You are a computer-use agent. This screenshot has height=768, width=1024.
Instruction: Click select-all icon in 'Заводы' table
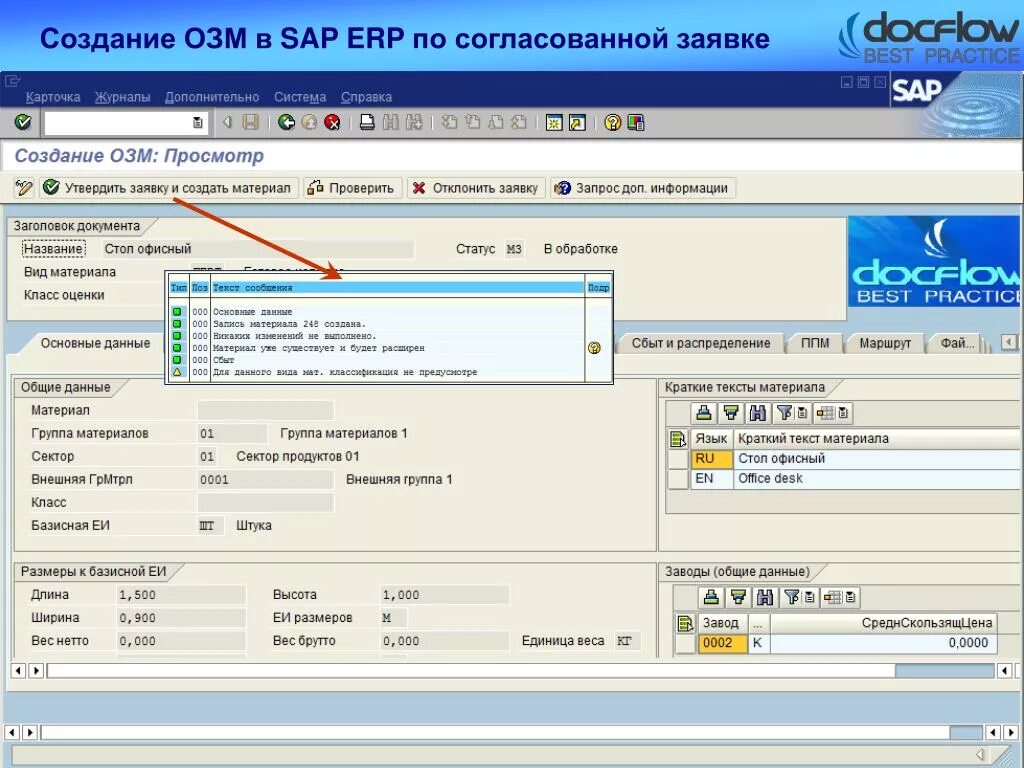click(x=685, y=624)
